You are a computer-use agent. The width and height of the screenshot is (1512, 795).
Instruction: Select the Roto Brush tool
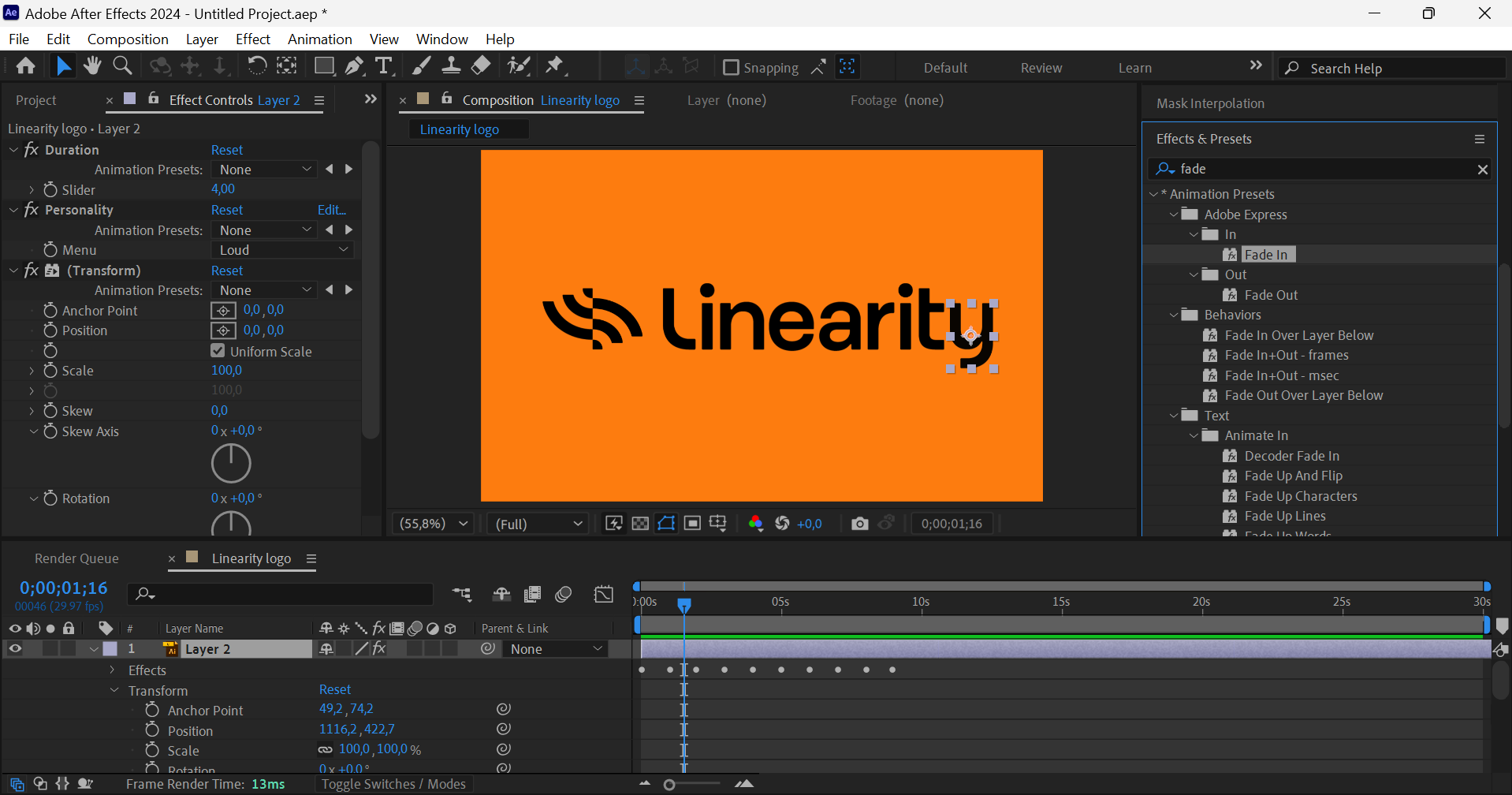click(519, 66)
